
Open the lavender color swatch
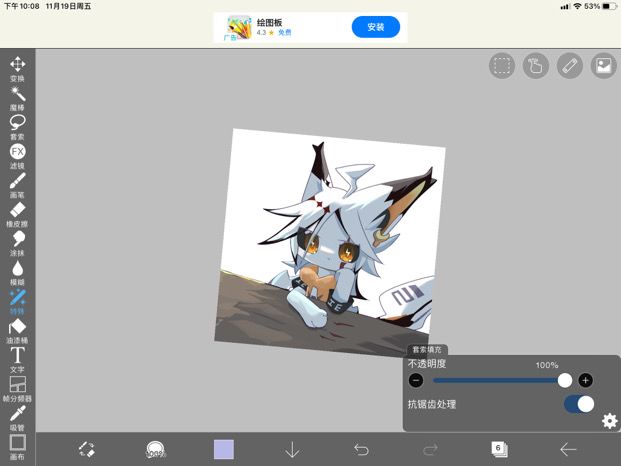[x=224, y=449]
